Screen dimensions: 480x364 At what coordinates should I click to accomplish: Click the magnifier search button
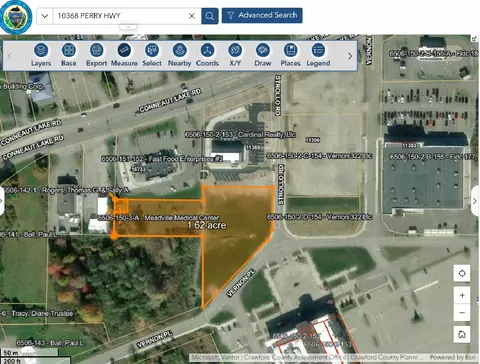click(210, 16)
